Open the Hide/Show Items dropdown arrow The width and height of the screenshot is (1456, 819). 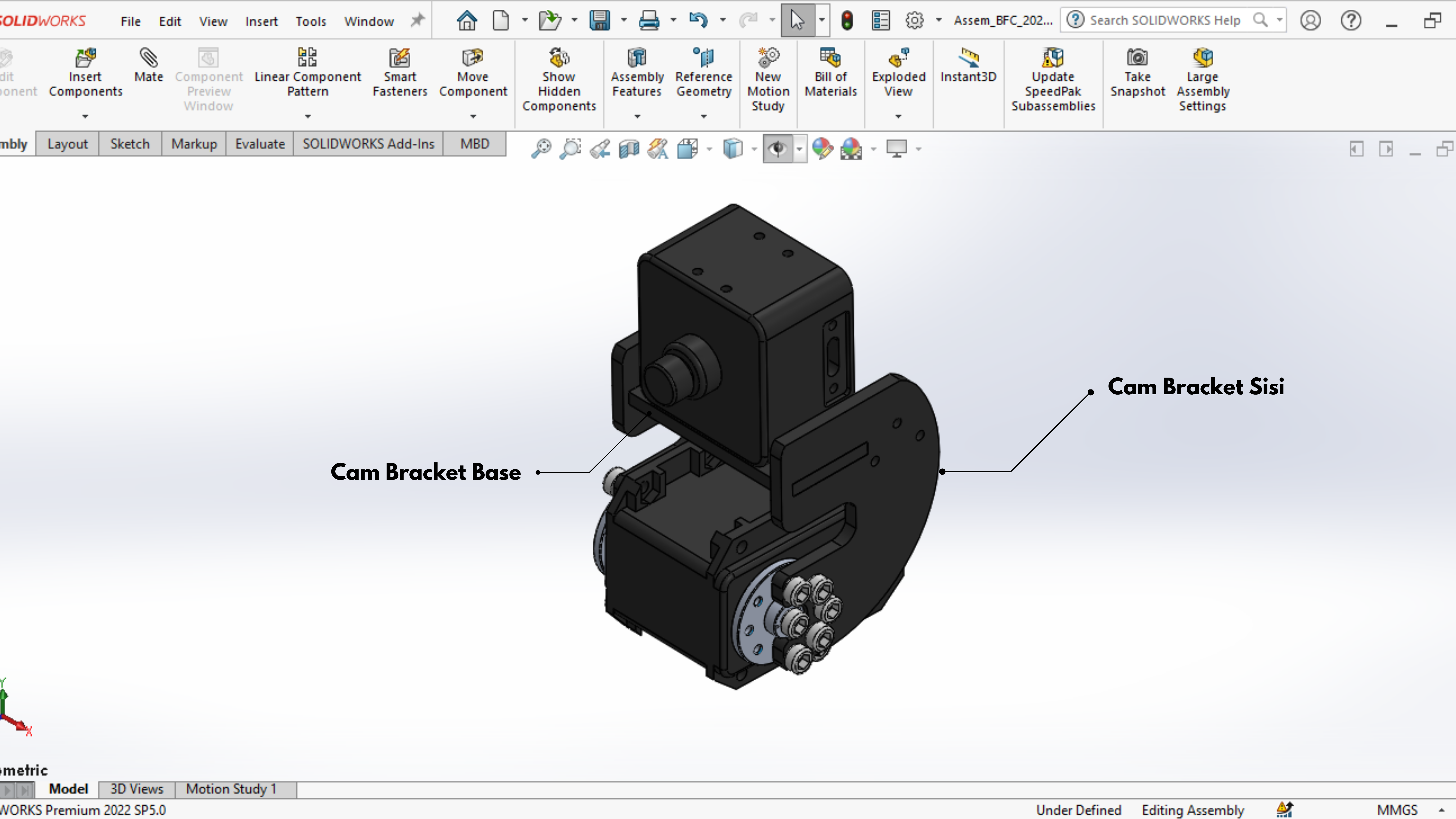(799, 149)
